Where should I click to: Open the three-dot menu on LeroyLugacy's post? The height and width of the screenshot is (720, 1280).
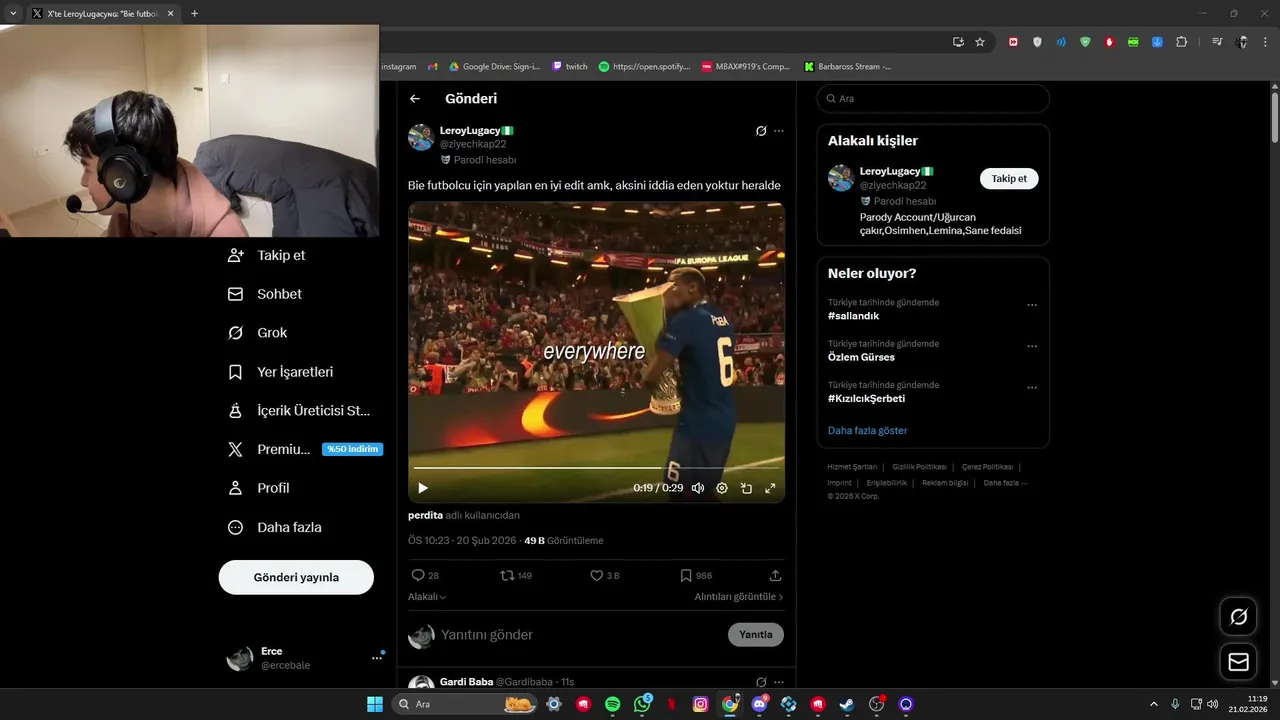point(779,131)
